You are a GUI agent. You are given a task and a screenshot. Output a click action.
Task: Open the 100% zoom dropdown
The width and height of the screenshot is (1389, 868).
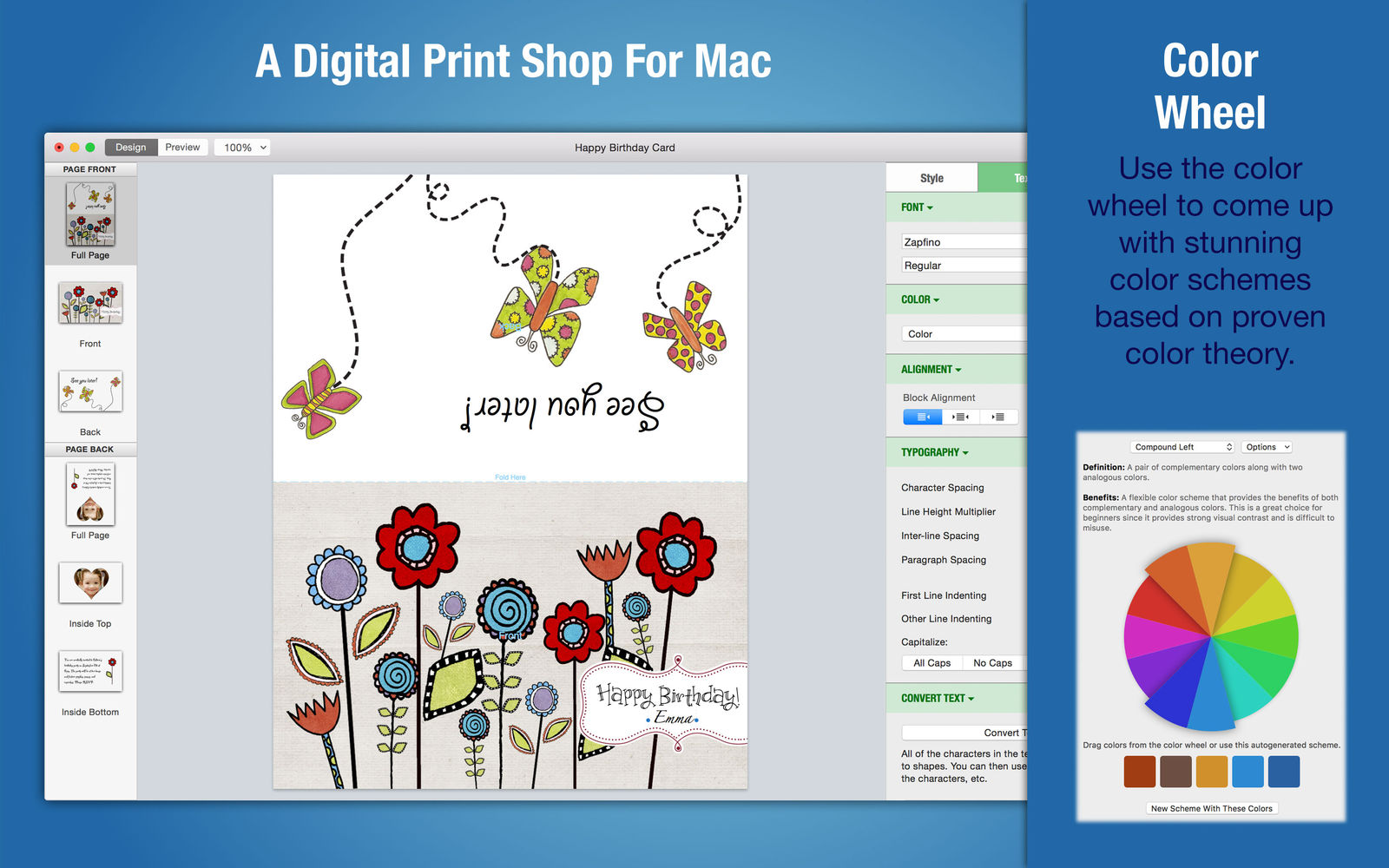pos(243,148)
